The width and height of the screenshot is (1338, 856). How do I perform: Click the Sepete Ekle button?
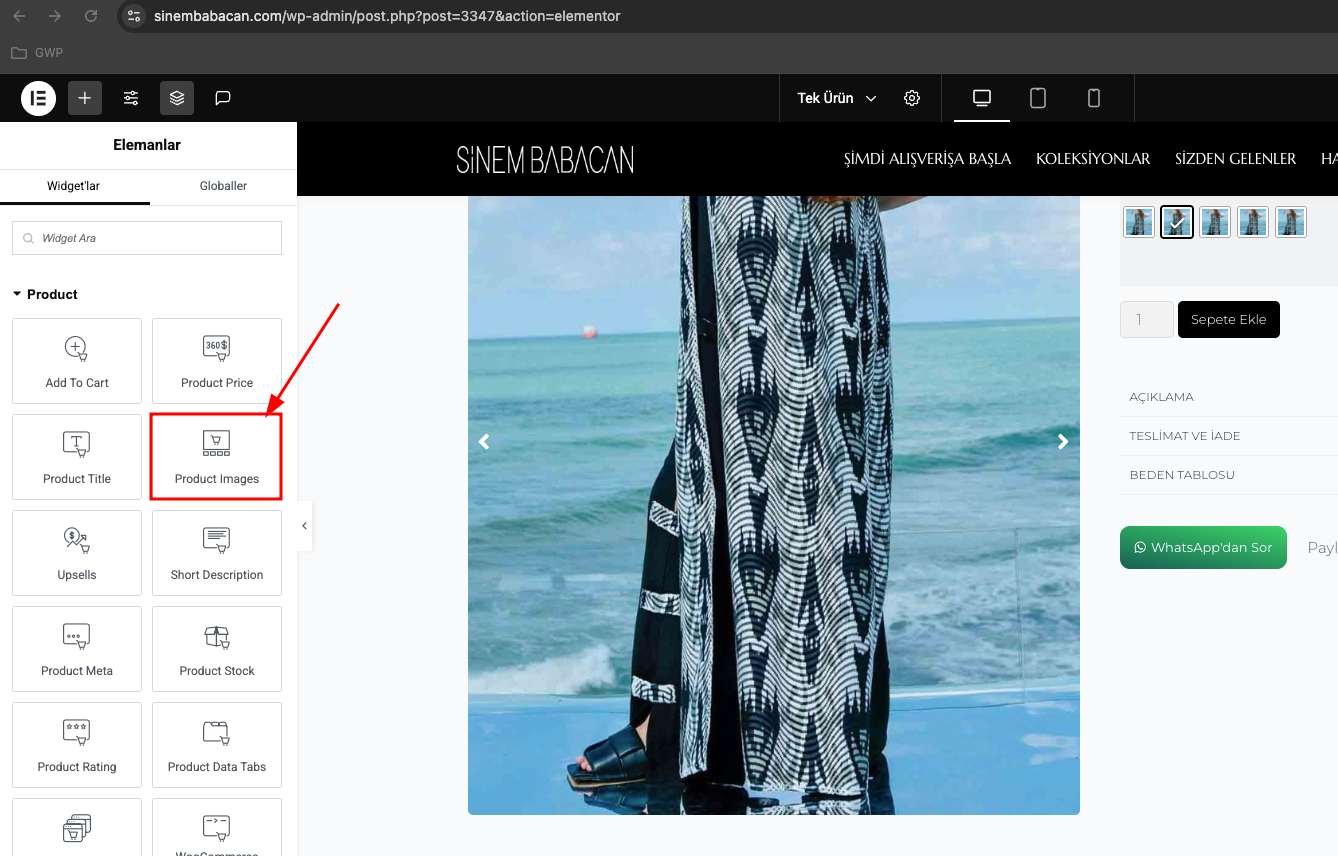pos(1229,320)
